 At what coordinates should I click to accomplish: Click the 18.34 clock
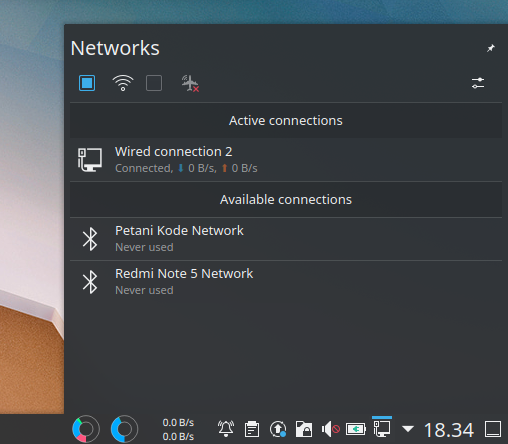tap(449, 430)
